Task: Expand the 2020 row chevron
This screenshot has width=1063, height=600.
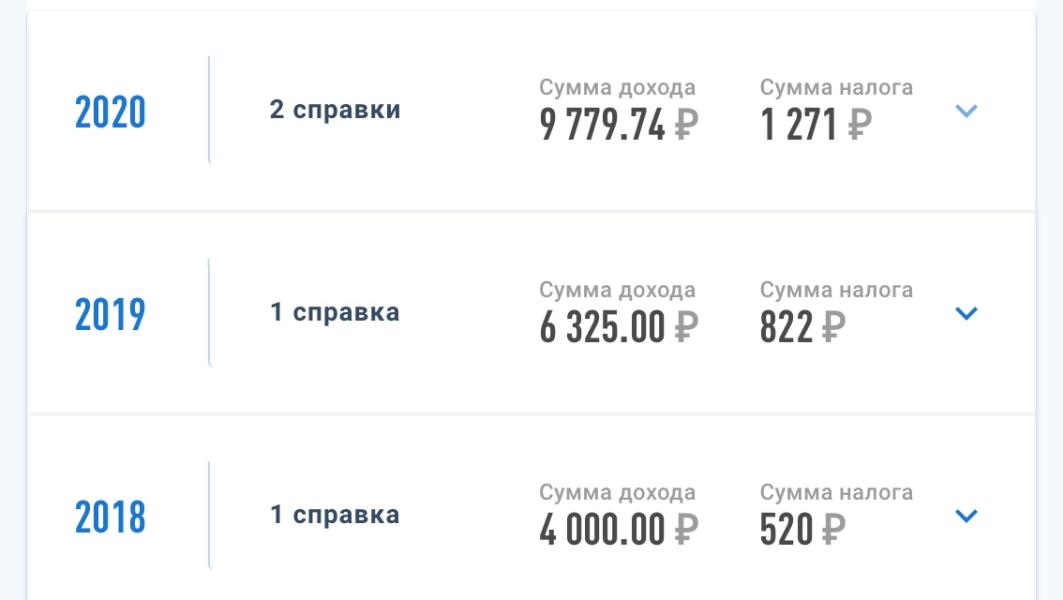Action: coord(965,111)
